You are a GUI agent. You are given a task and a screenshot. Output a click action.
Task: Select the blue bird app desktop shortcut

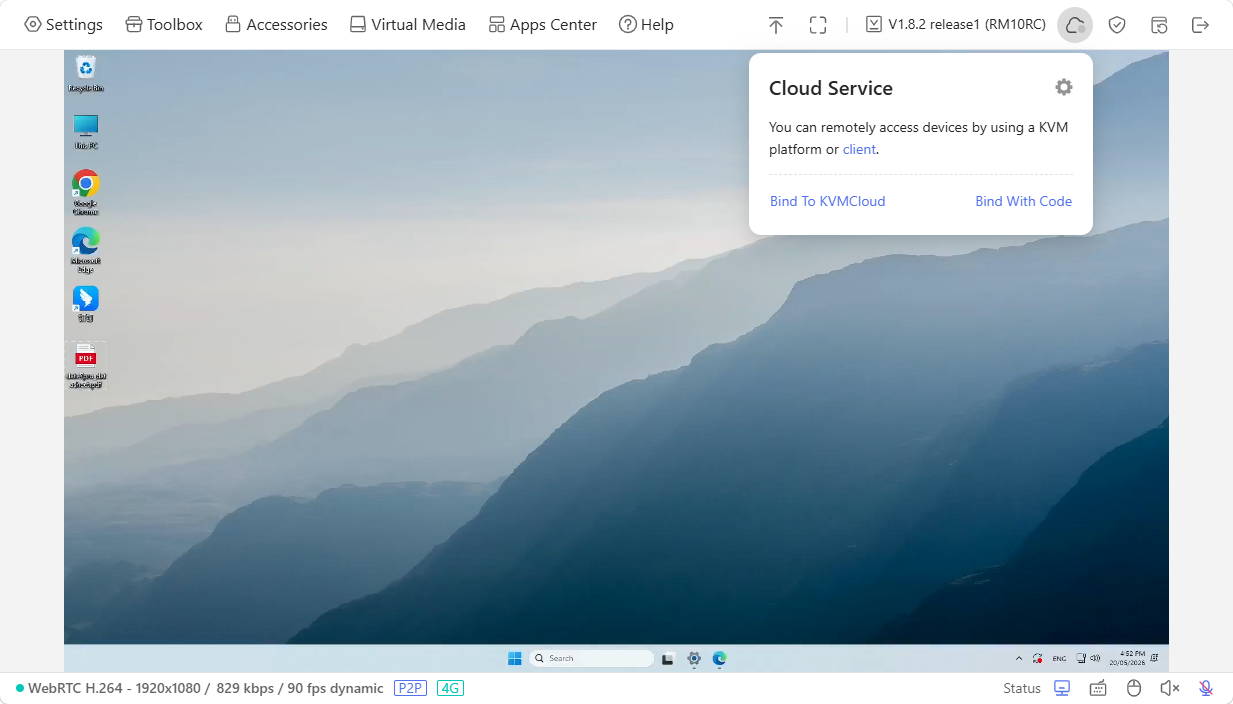(86, 304)
